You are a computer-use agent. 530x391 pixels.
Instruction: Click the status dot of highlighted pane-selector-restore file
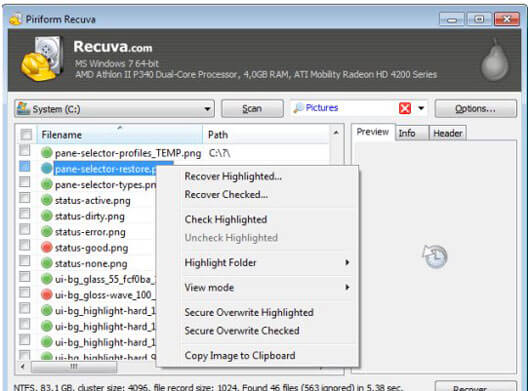(47, 168)
